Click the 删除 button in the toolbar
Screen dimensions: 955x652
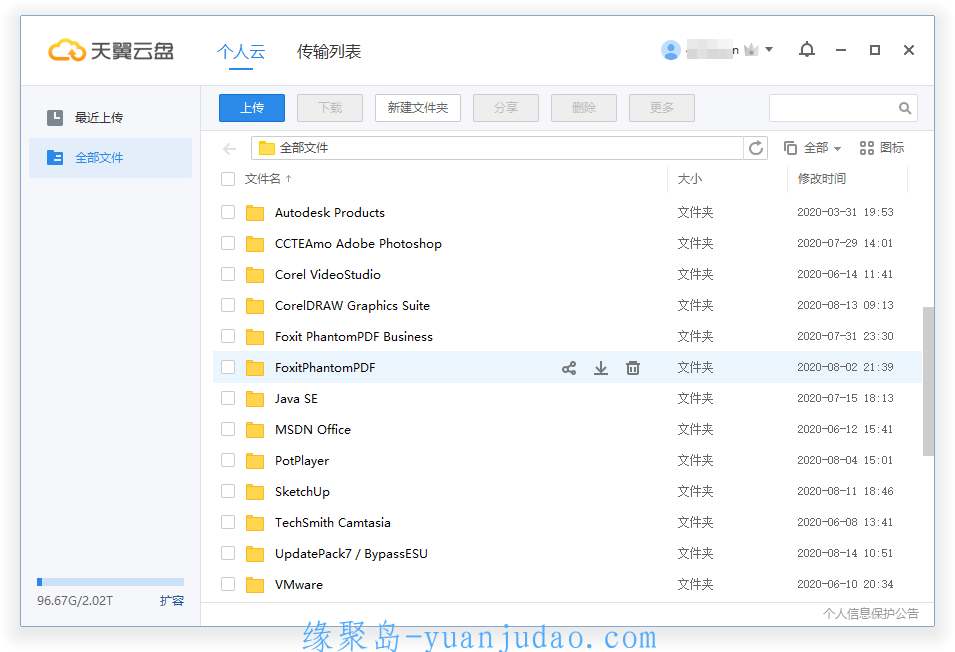click(583, 108)
